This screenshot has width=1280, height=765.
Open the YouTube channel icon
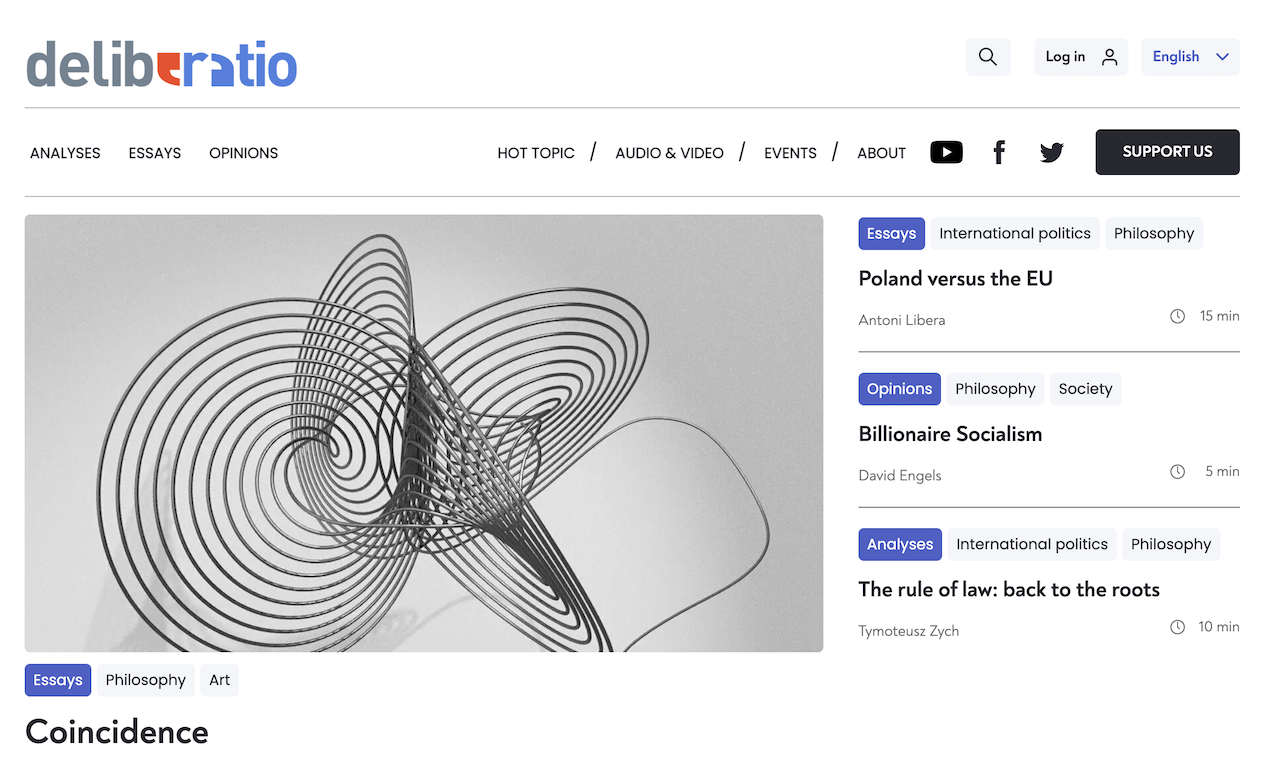pos(946,152)
